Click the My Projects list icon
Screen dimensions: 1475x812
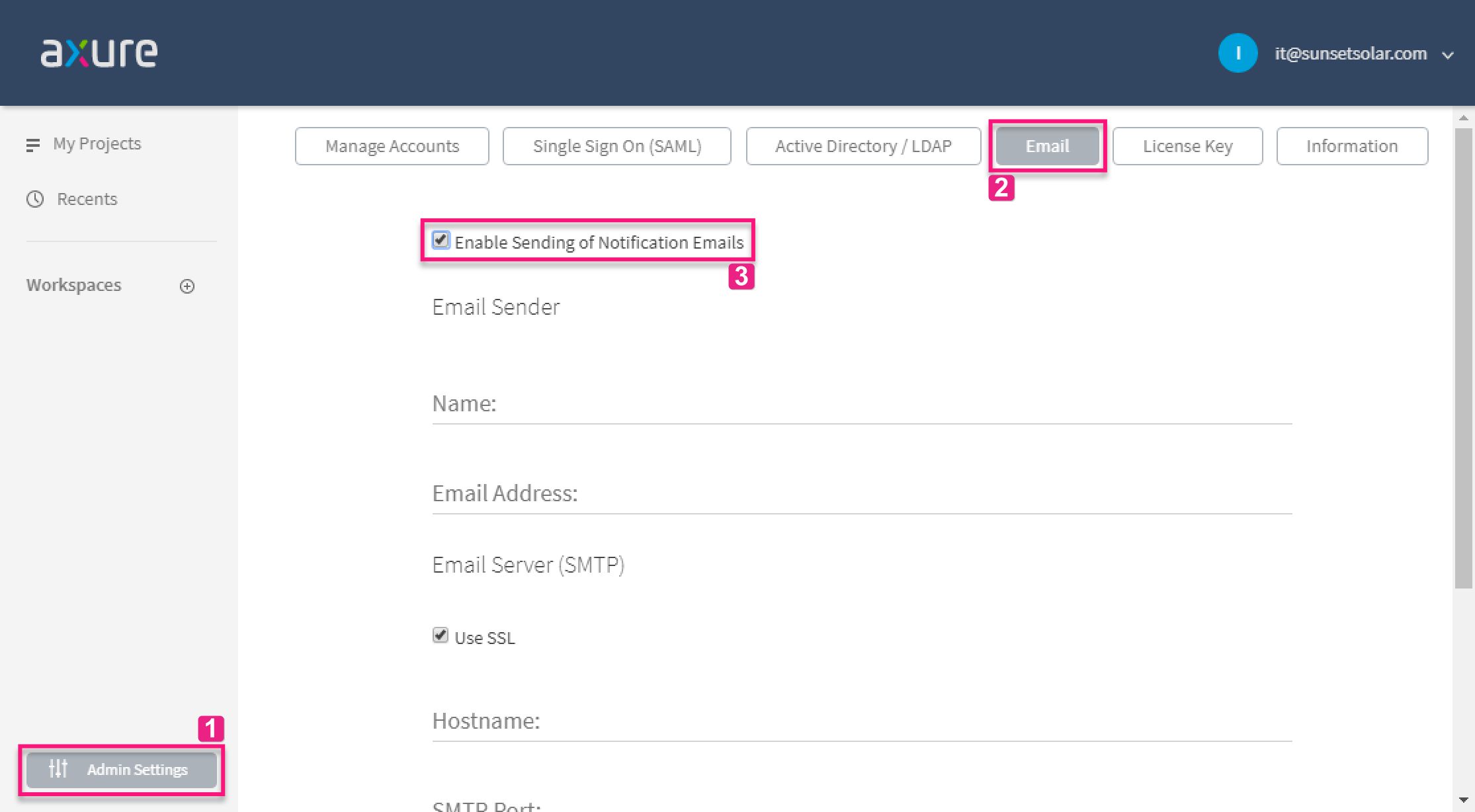coord(33,145)
